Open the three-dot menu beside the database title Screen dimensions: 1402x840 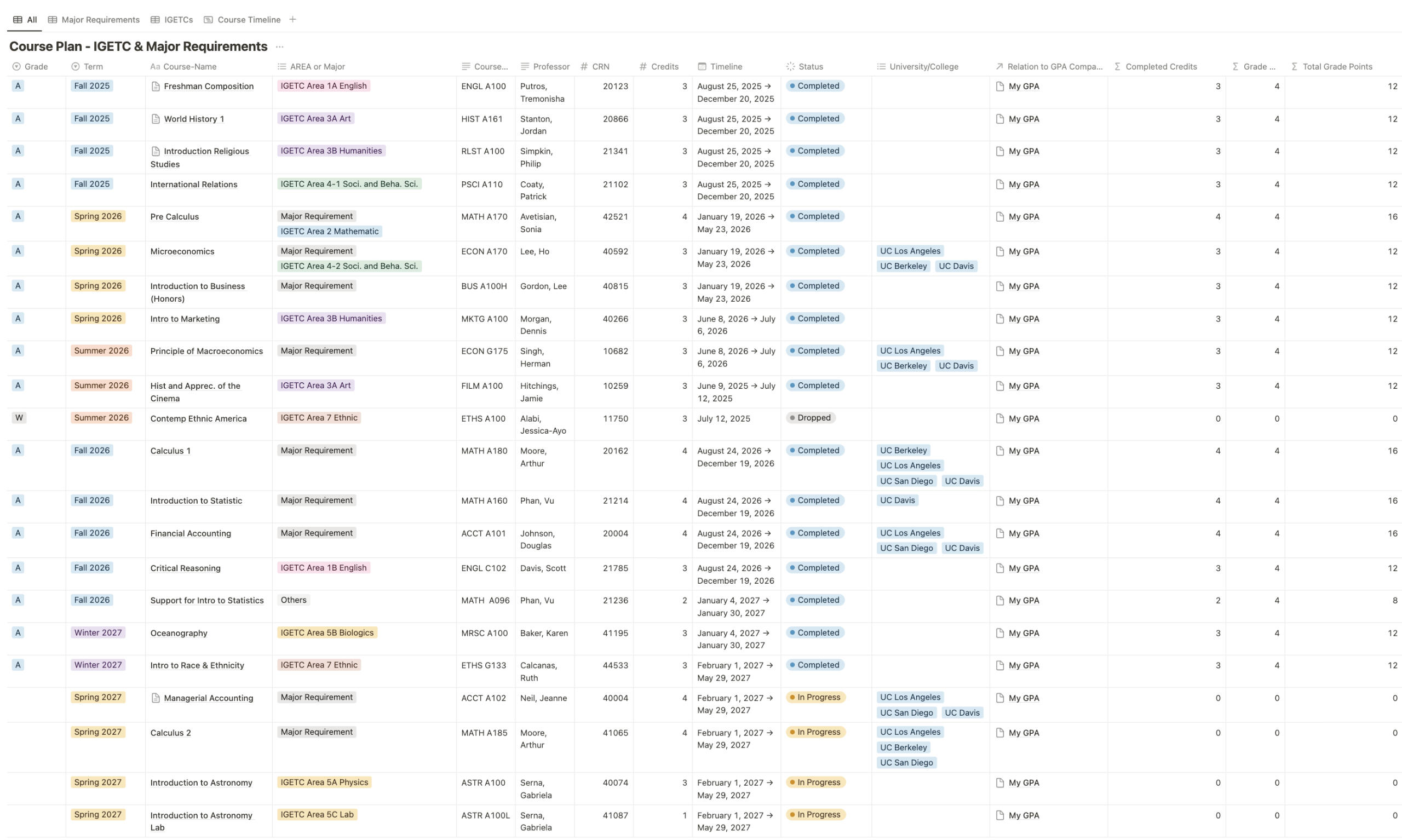point(279,47)
